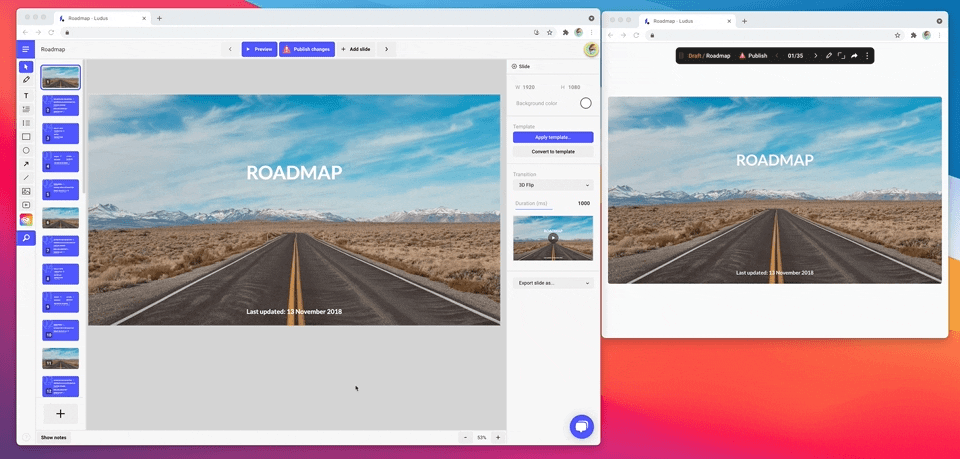Viewport: 960px width, 459px height.
Task: Click the Publish changes button
Action: tap(306, 49)
